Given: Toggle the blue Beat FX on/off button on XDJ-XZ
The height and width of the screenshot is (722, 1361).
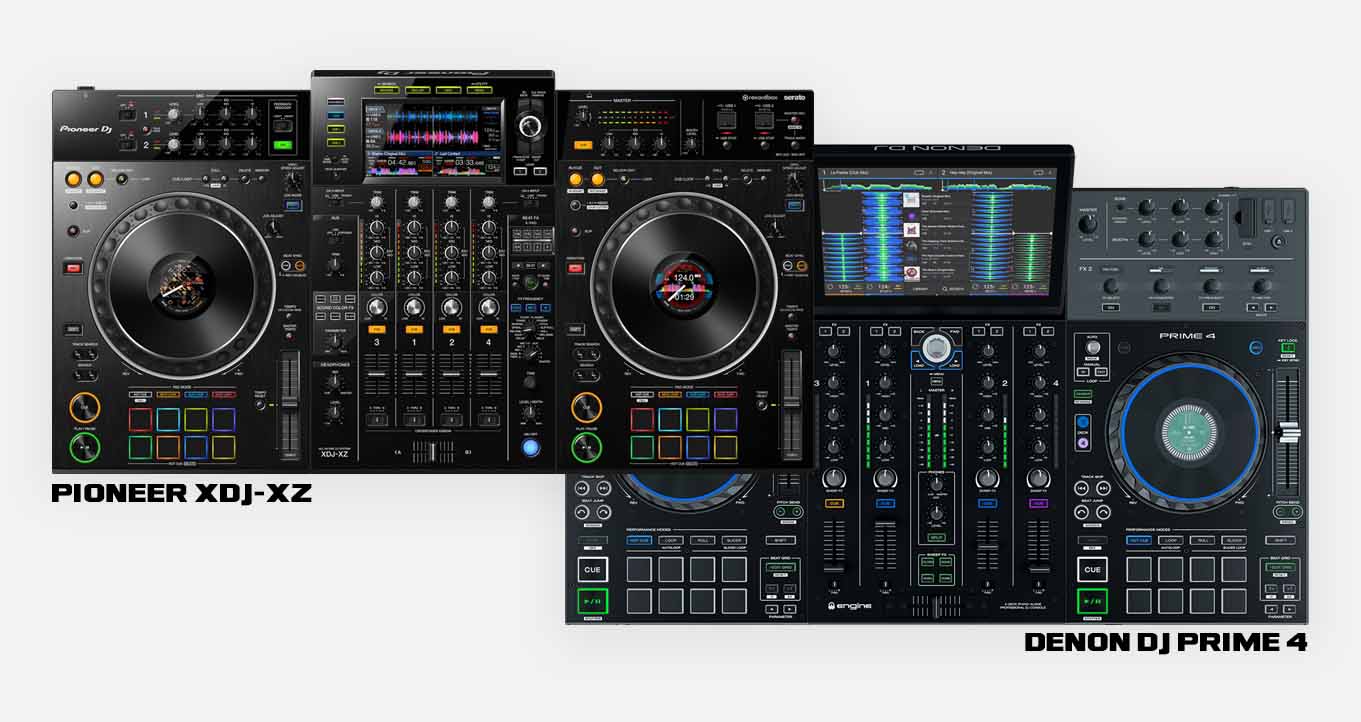Looking at the screenshot, I should click(531, 447).
